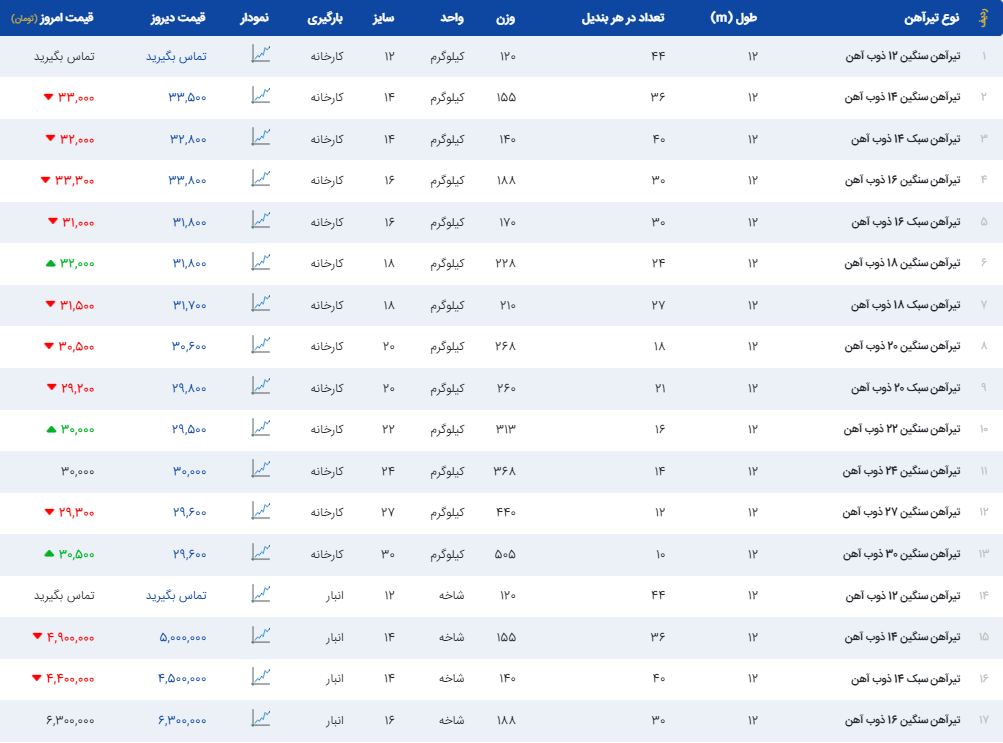View chart icon for row 8
Image resolution: width=1003 pixels, height=743 pixels.
pos(261,345)
